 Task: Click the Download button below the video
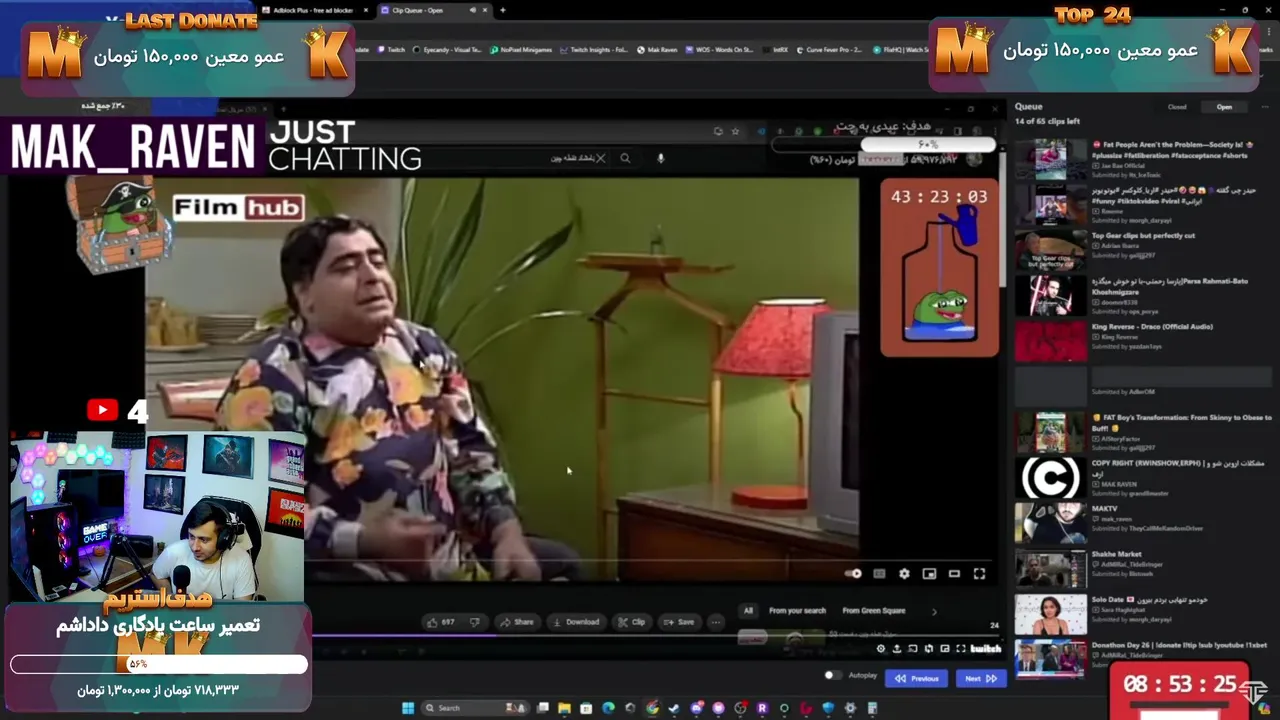576,622
